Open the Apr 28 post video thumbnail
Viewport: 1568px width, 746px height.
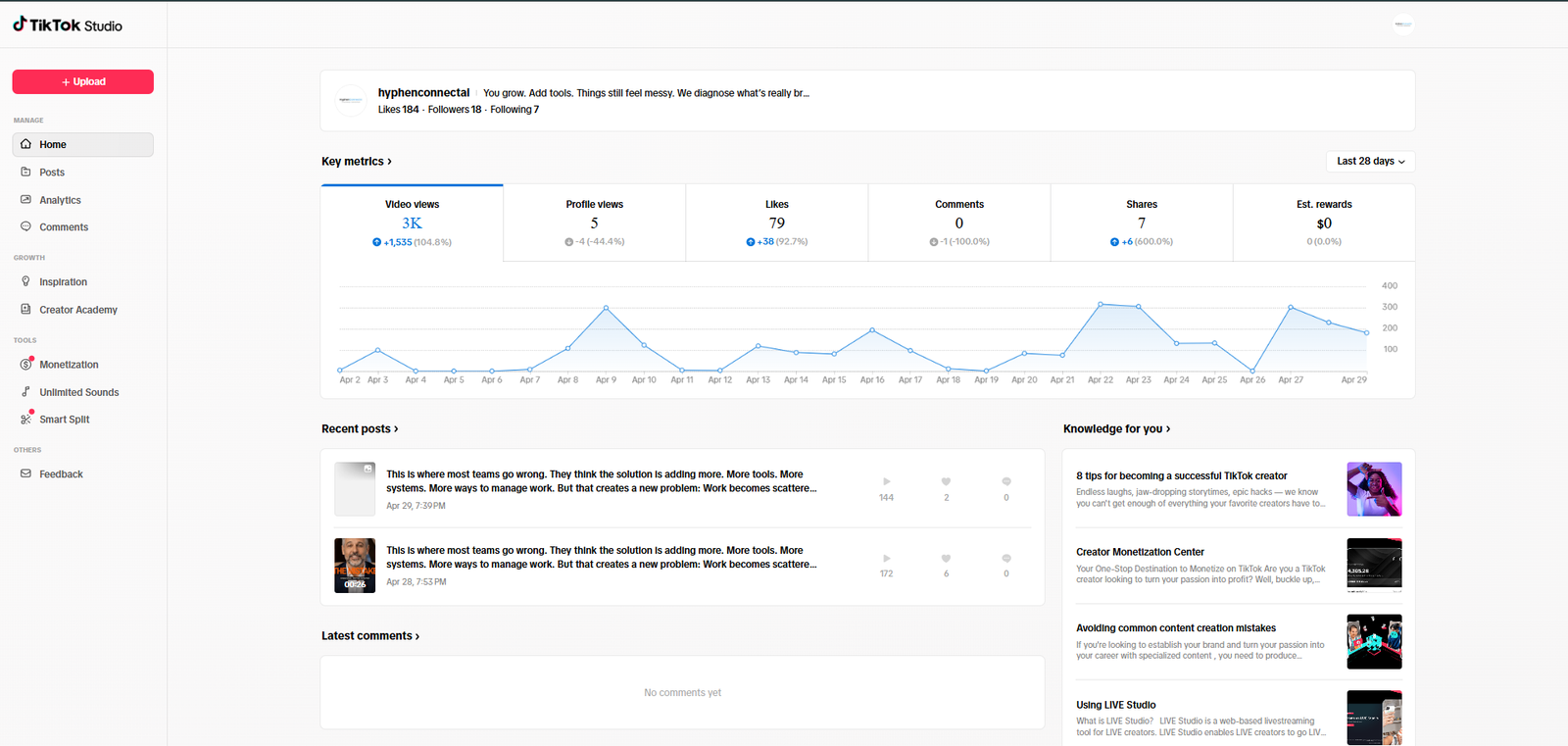(355, 566)
